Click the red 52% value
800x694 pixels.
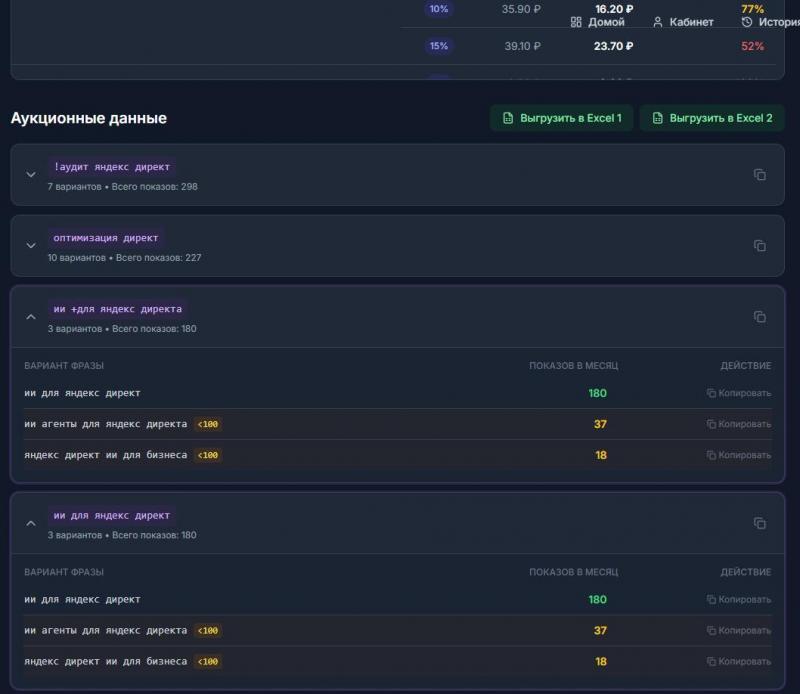click(x=753, y=46)
